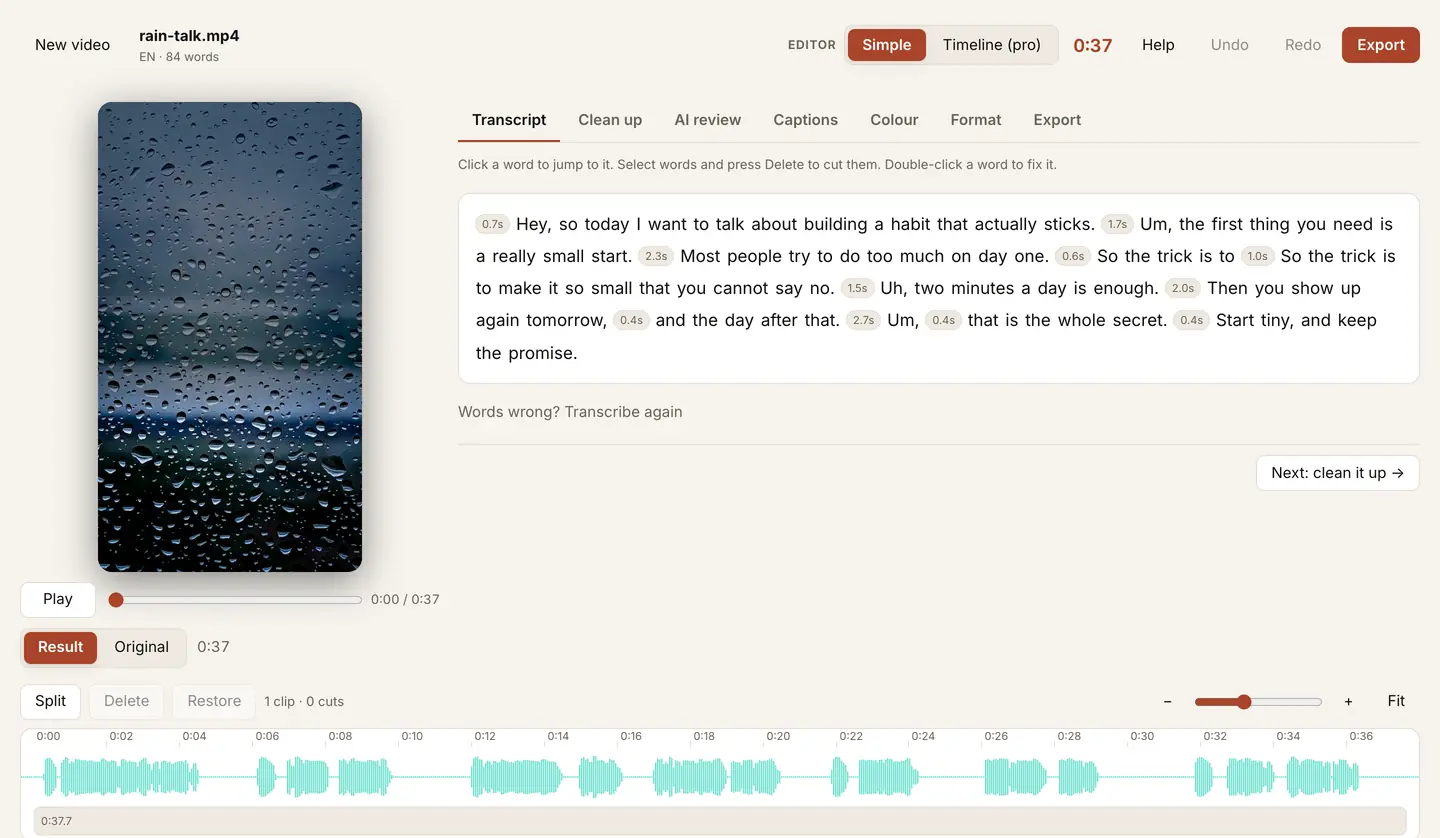1440x838 pixels.
Task: Click the Restore button
Action: (214, 701)
